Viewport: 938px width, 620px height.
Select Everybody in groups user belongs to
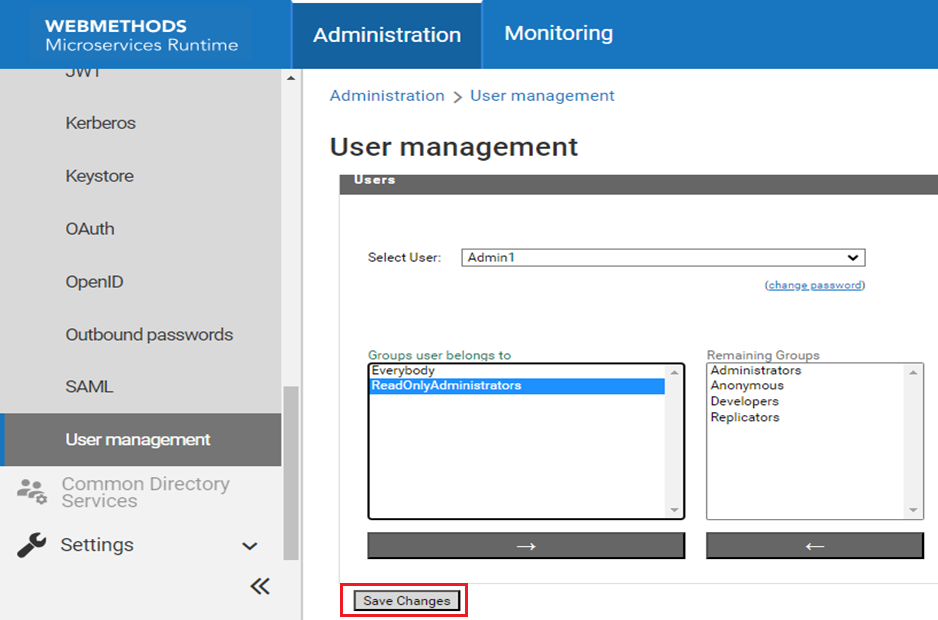click(403, 371)
